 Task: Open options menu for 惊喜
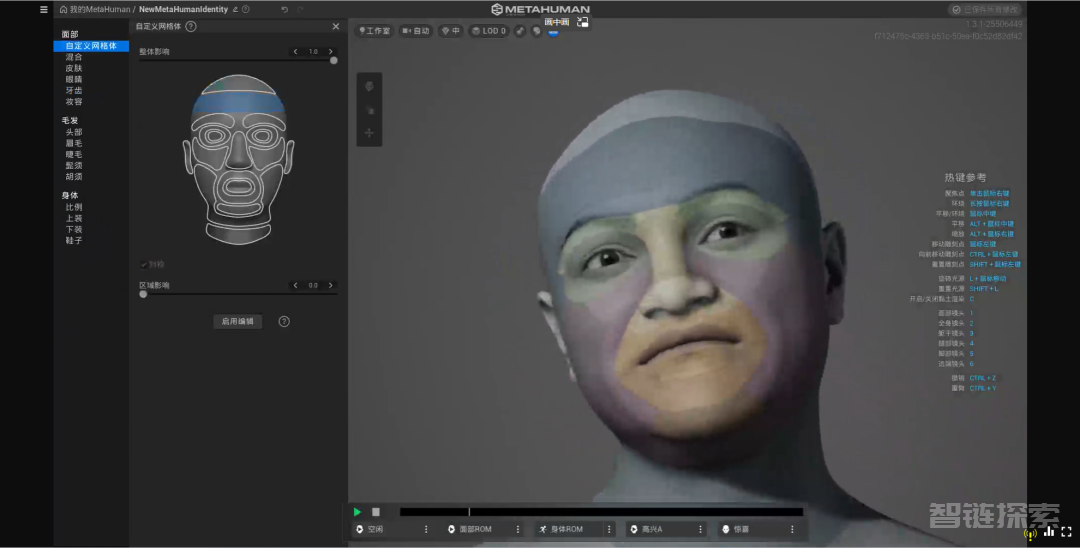coord(792,529)
